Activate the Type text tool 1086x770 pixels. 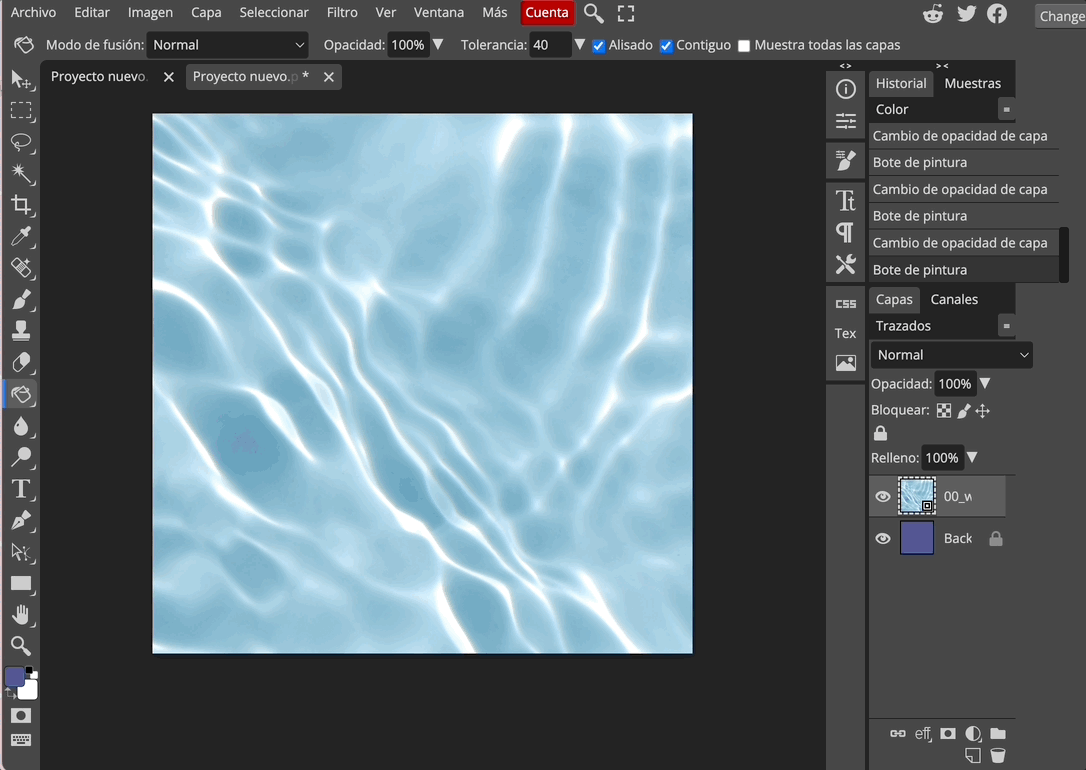click(x=20, y=489)
